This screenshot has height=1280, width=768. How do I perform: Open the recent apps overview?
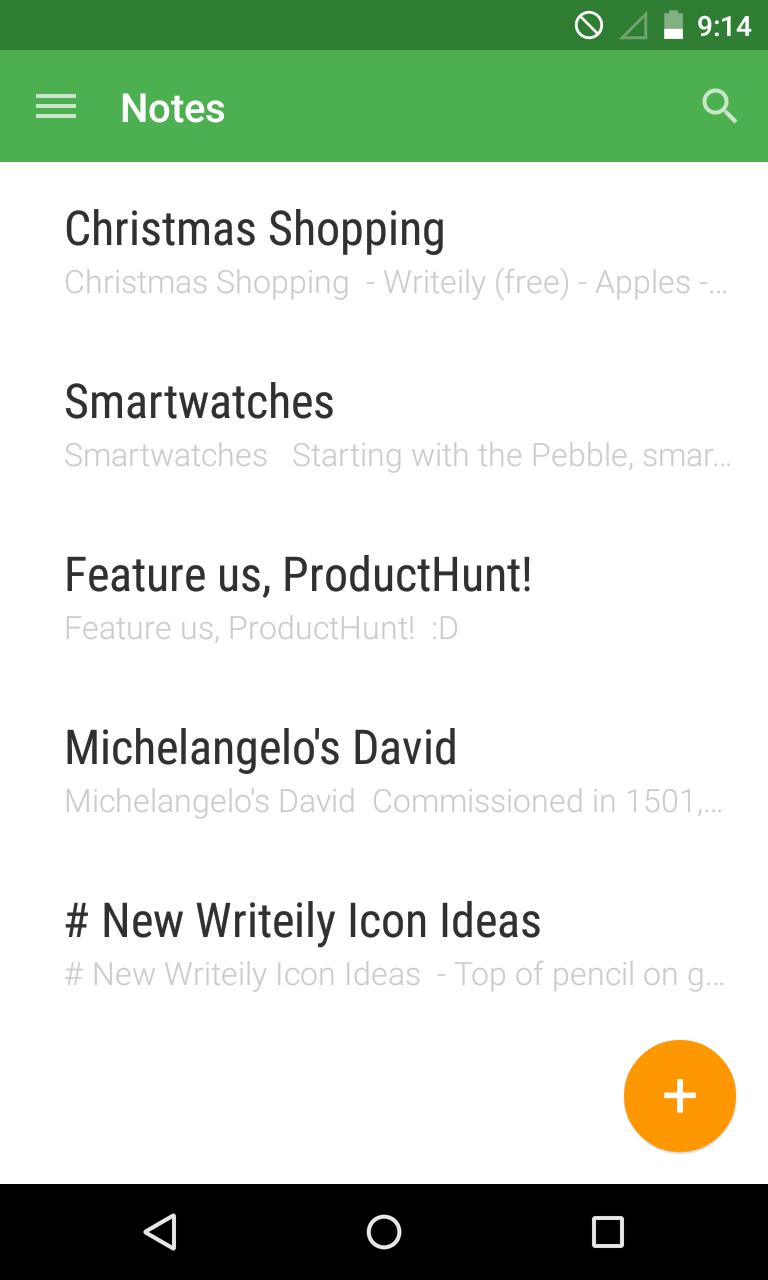pyautogui.click(x=607, y=1231)
